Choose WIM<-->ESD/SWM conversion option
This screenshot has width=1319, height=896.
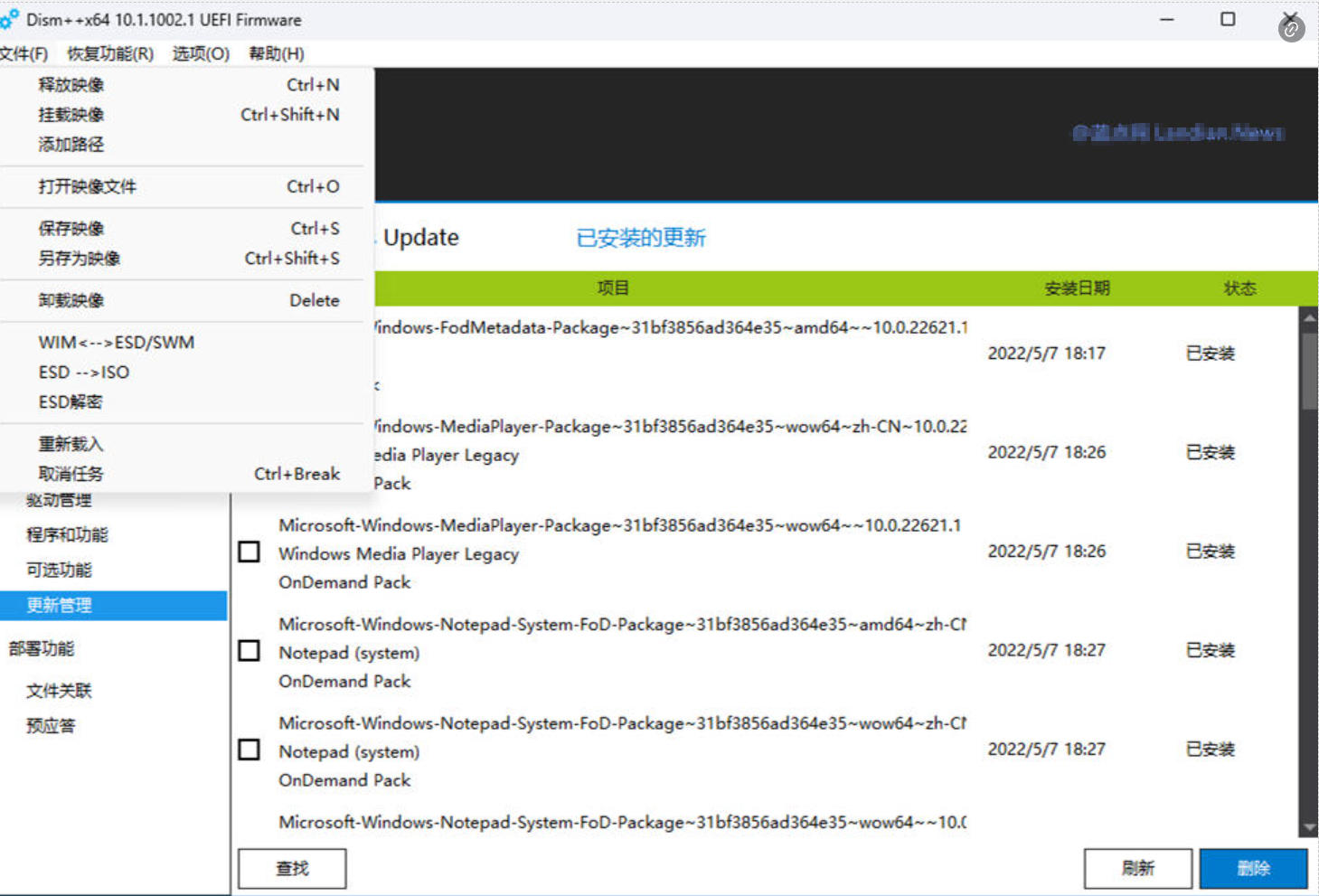(116, 343)
